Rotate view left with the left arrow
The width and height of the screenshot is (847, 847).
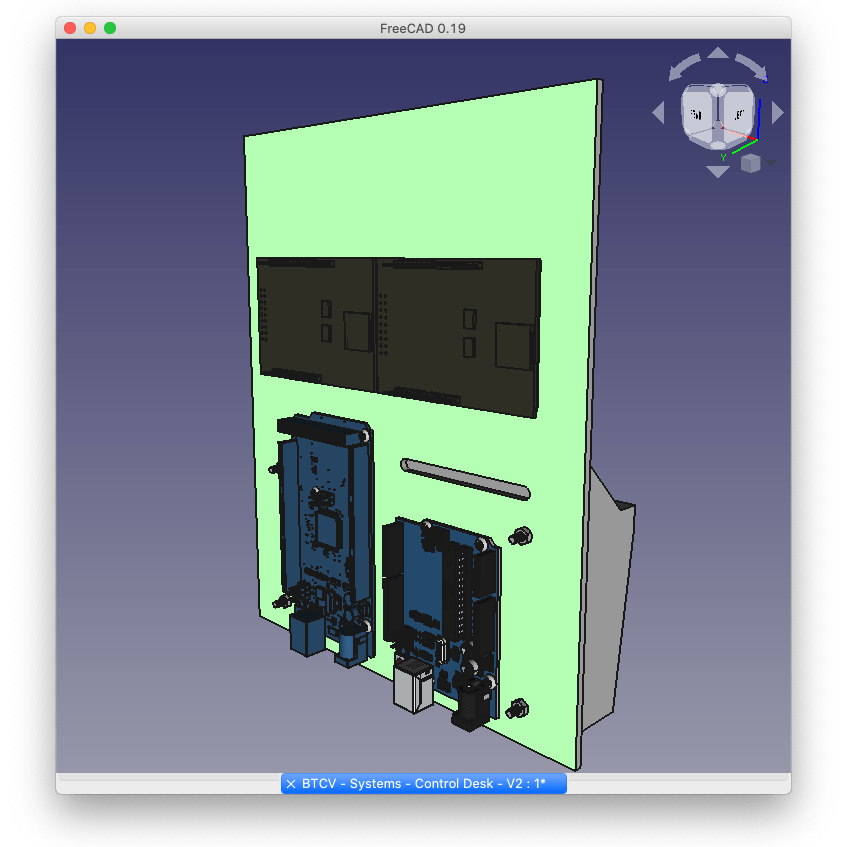(x=658, y=113)
